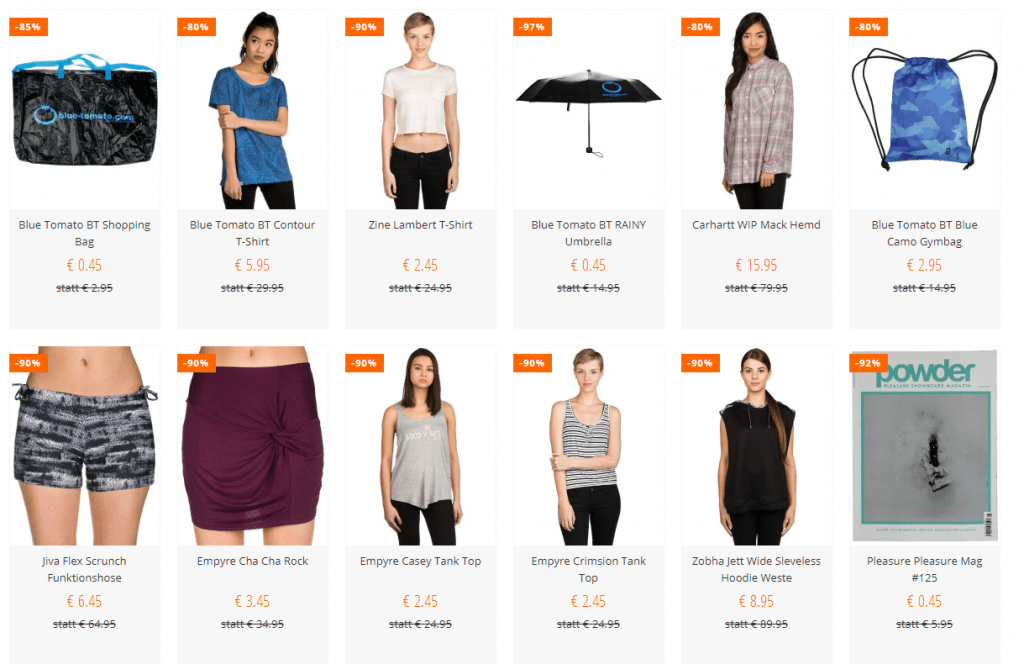Open Blue Tomato BT Contour T-Shirt photo
The width and height of the screenshot is (1024, 664).
click(x=252, y=109)
